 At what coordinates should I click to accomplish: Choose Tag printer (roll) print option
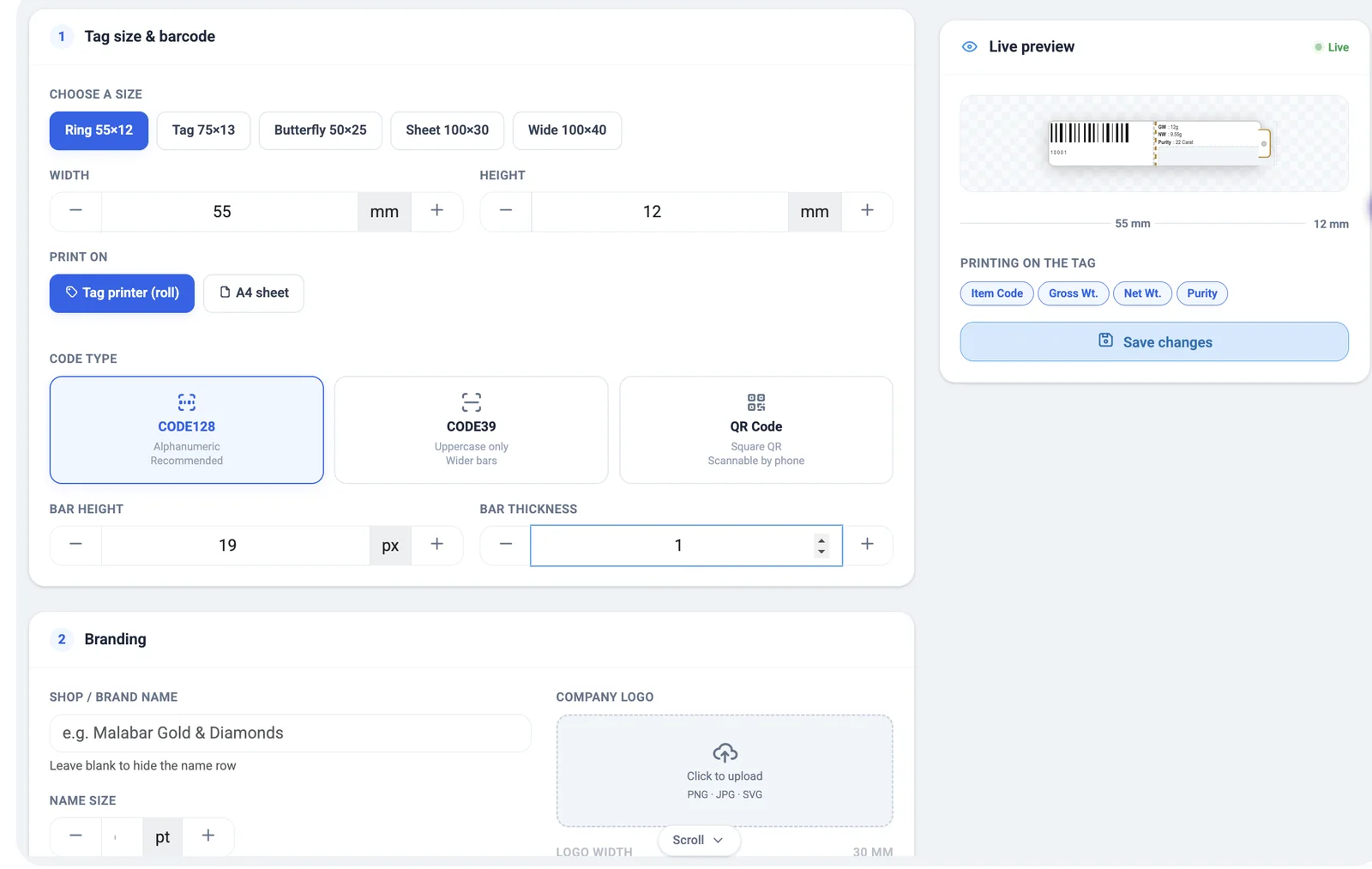click(x=122, y=293)
